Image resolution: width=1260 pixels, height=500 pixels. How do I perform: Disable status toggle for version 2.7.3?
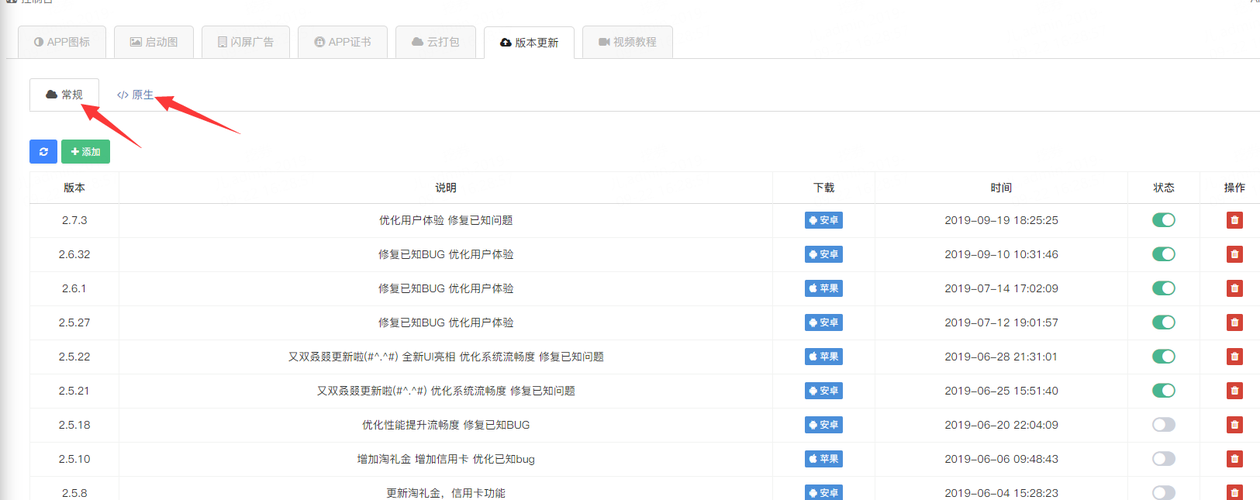point(1163,220)
